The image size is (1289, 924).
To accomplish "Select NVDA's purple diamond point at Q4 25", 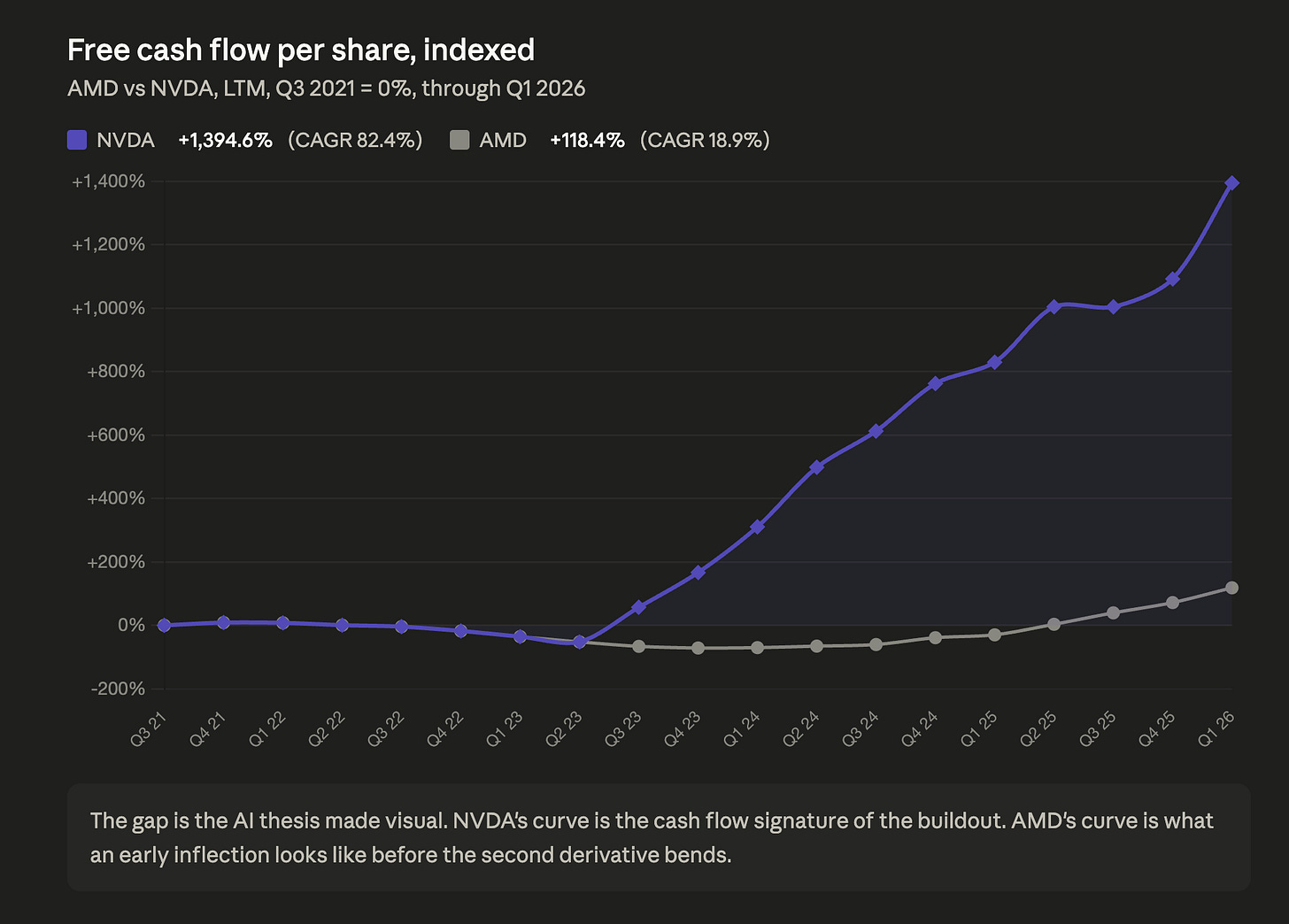I will coord(1173,279).
